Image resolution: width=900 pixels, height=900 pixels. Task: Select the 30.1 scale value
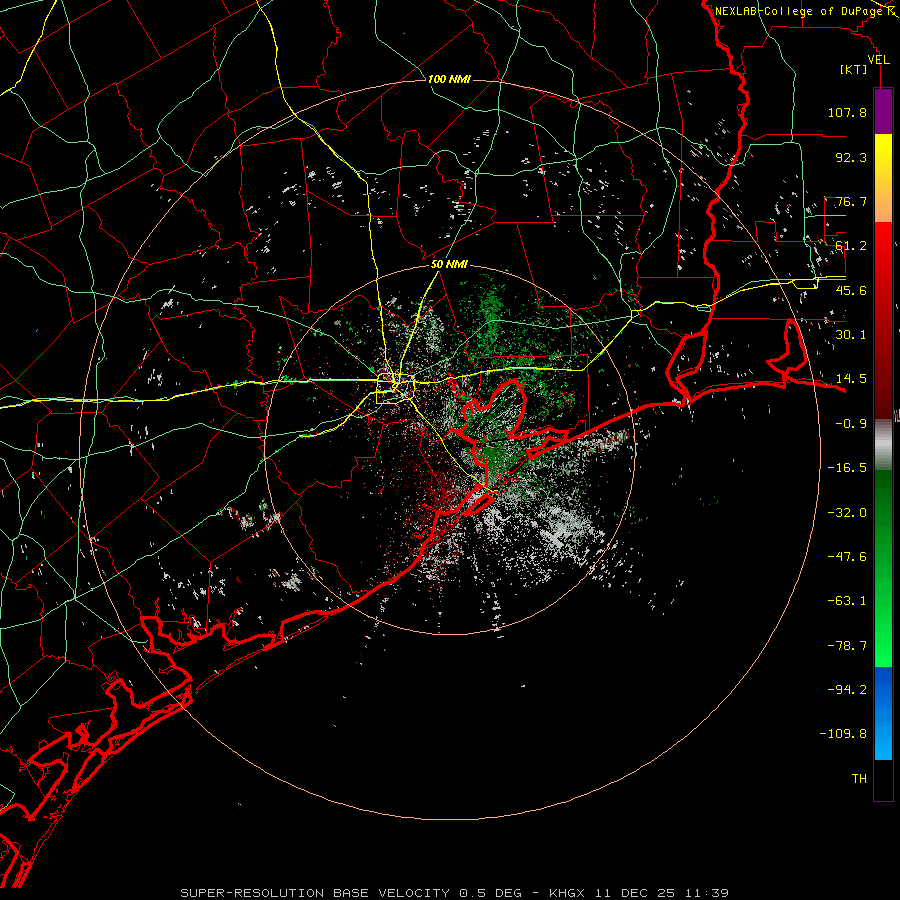click(851, 335)
